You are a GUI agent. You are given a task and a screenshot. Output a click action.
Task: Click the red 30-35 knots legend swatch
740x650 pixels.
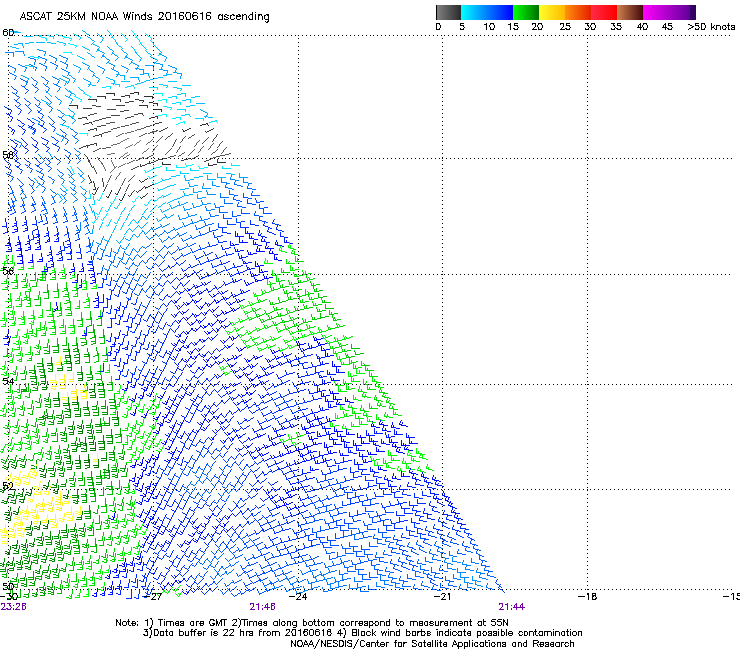coord(604,12)
